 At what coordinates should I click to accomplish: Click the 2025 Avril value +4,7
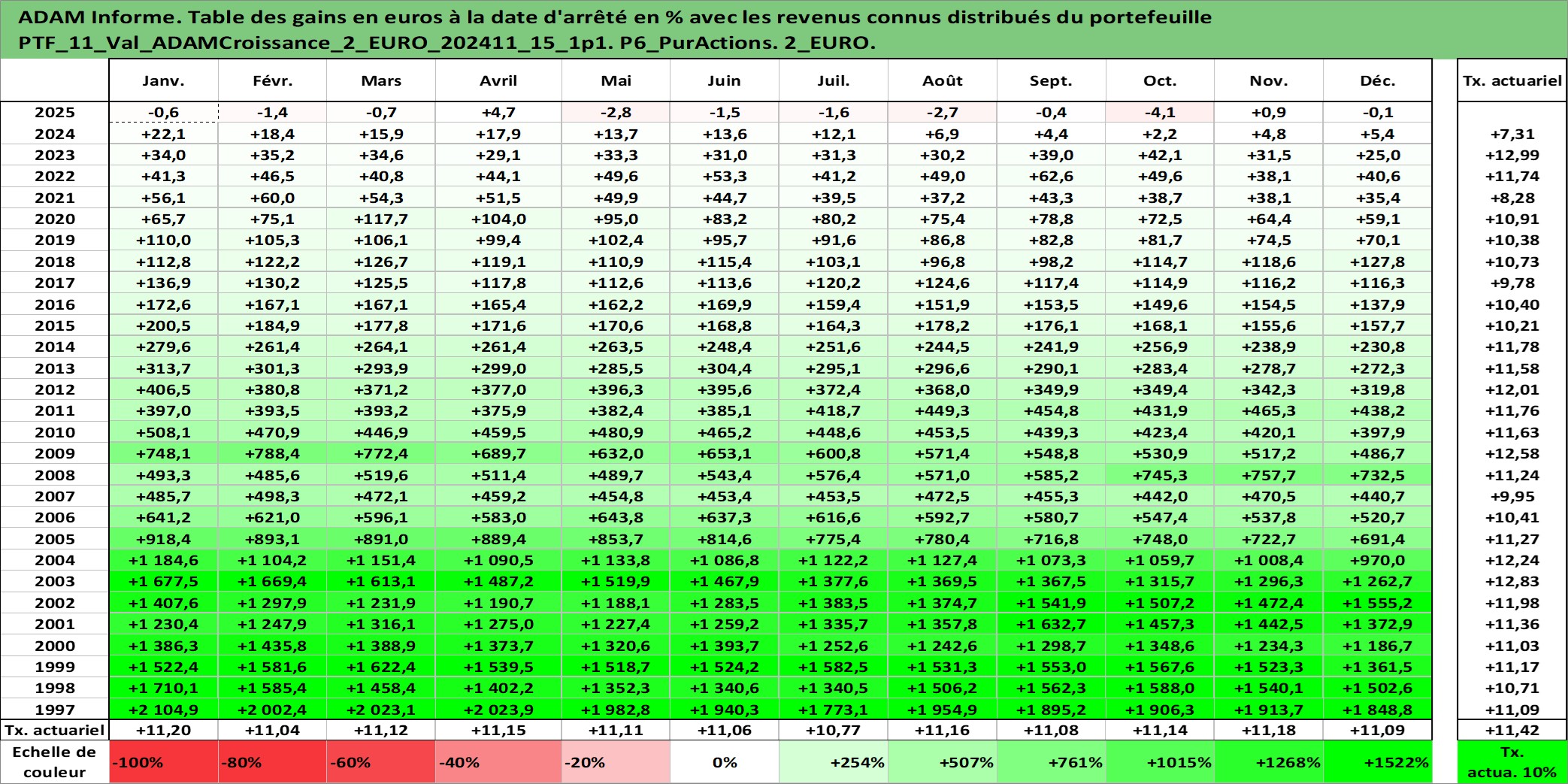tap(498, 112)
